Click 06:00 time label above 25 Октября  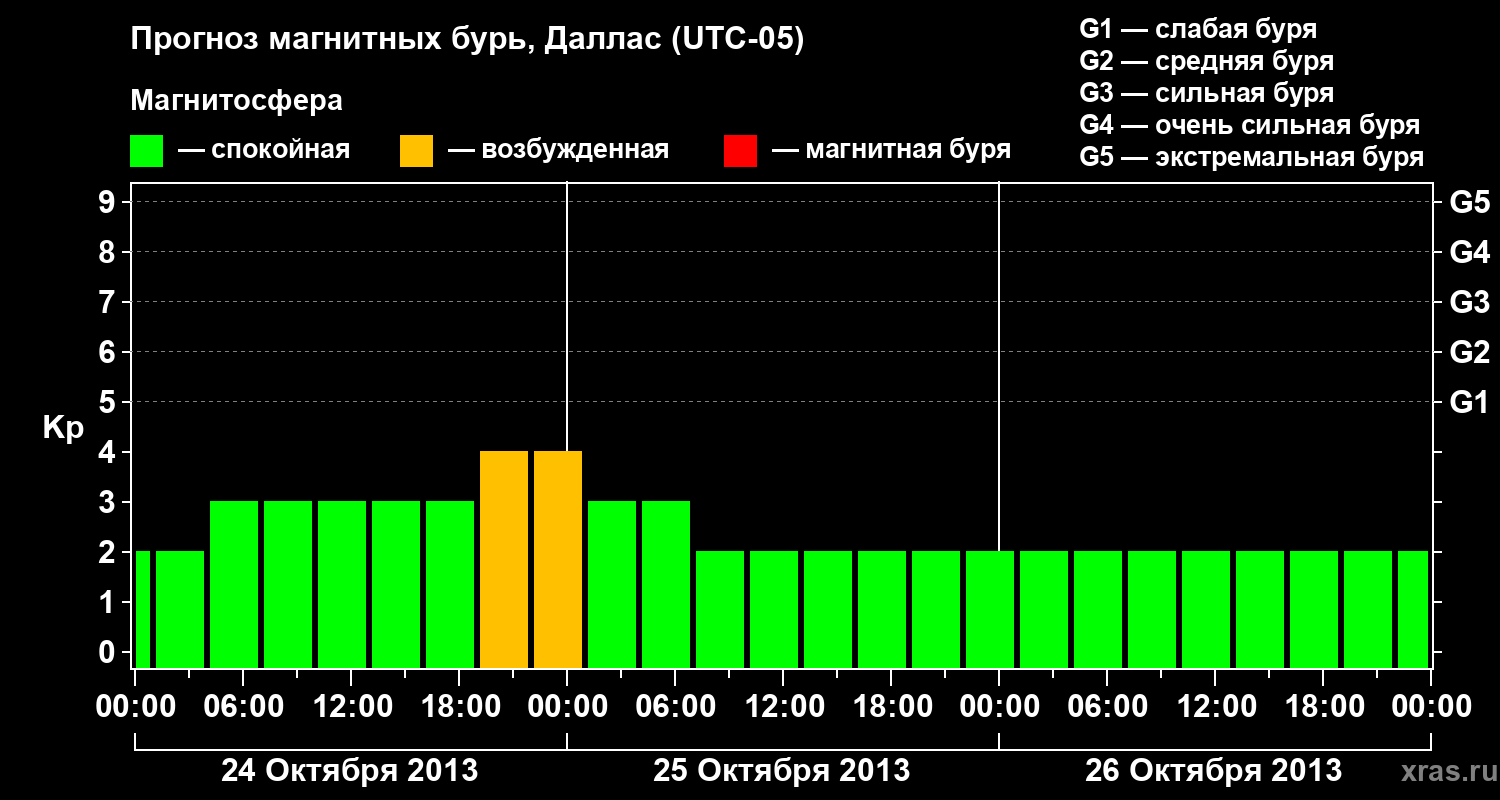[674, 706]
